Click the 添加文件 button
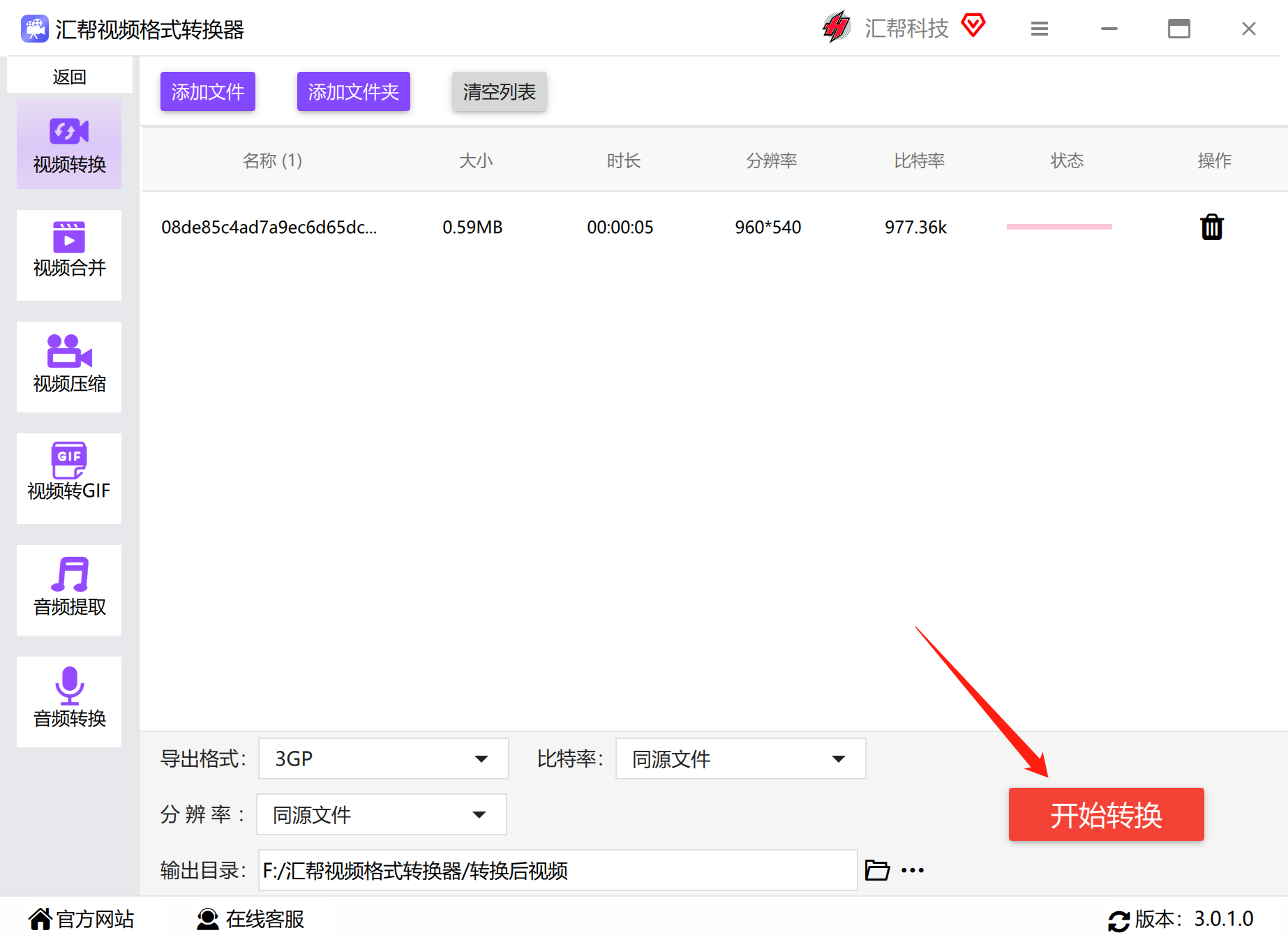Viewport: 1288px width, 942px height. coord(208,91)
